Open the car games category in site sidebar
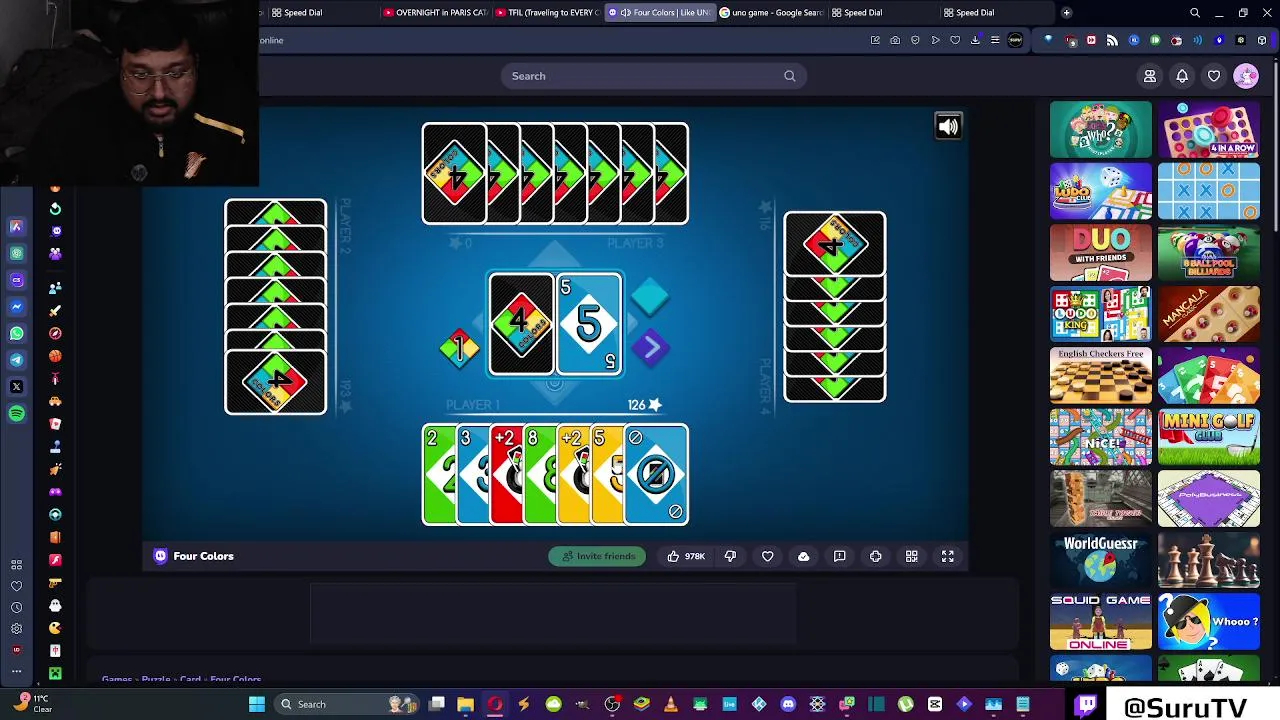Viewport: 1280px width, 720px height. tap(55, 401)
